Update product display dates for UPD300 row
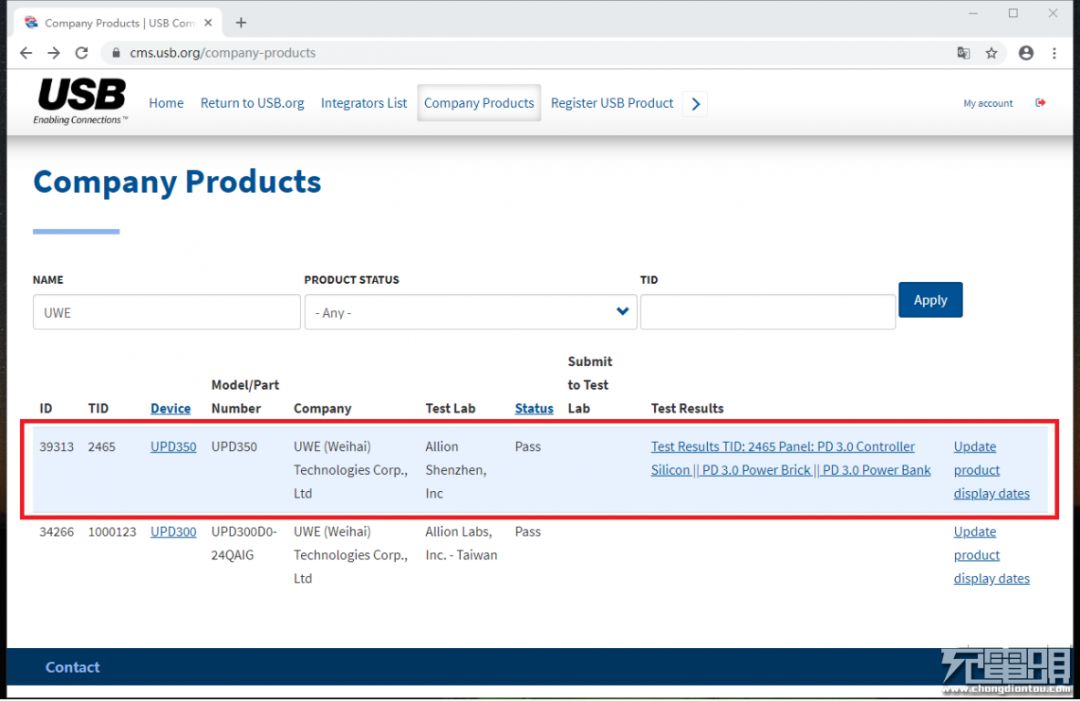 991,556
